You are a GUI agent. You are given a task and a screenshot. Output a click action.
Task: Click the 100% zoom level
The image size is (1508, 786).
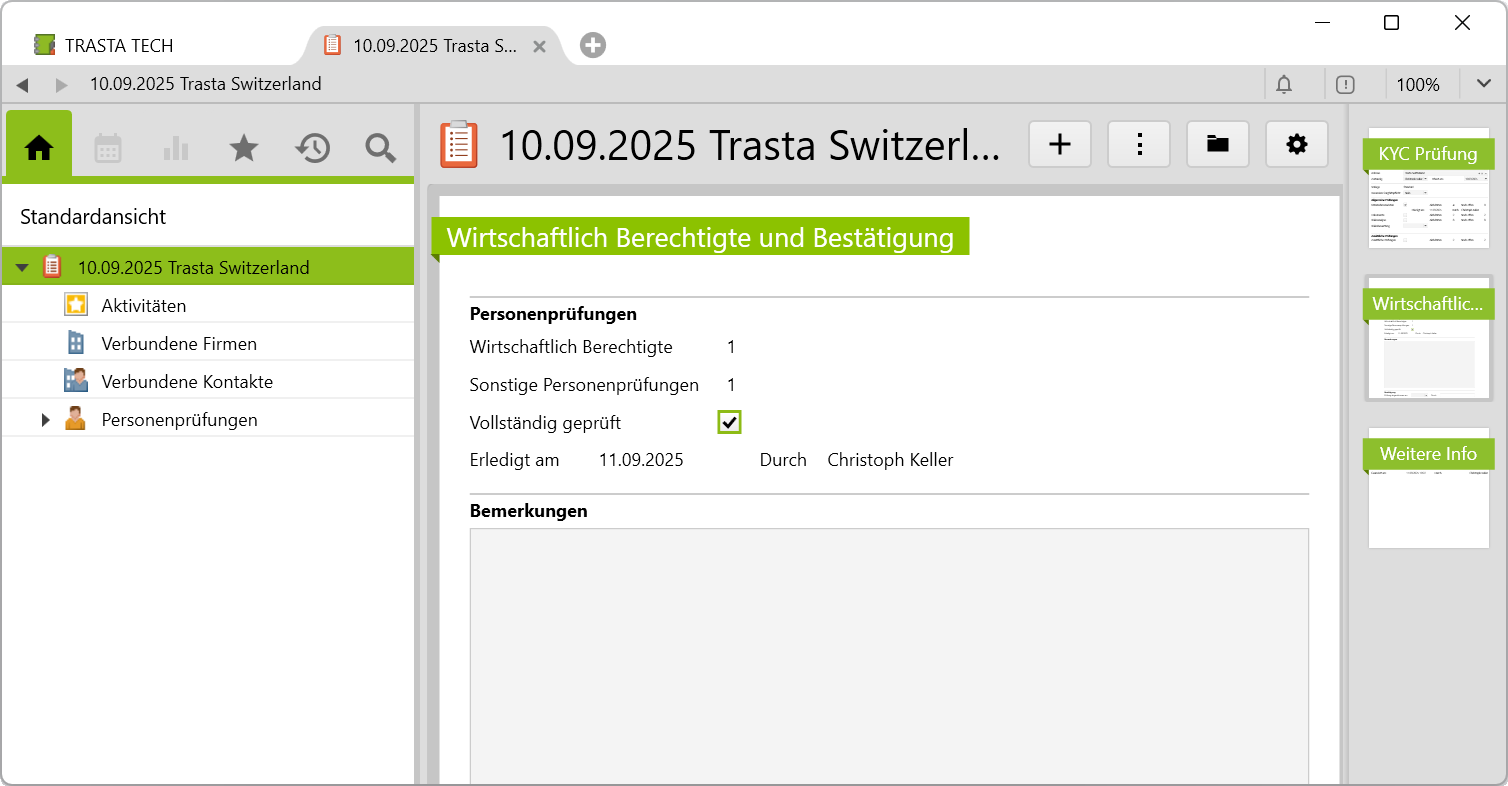click(x=1418, y=85)
